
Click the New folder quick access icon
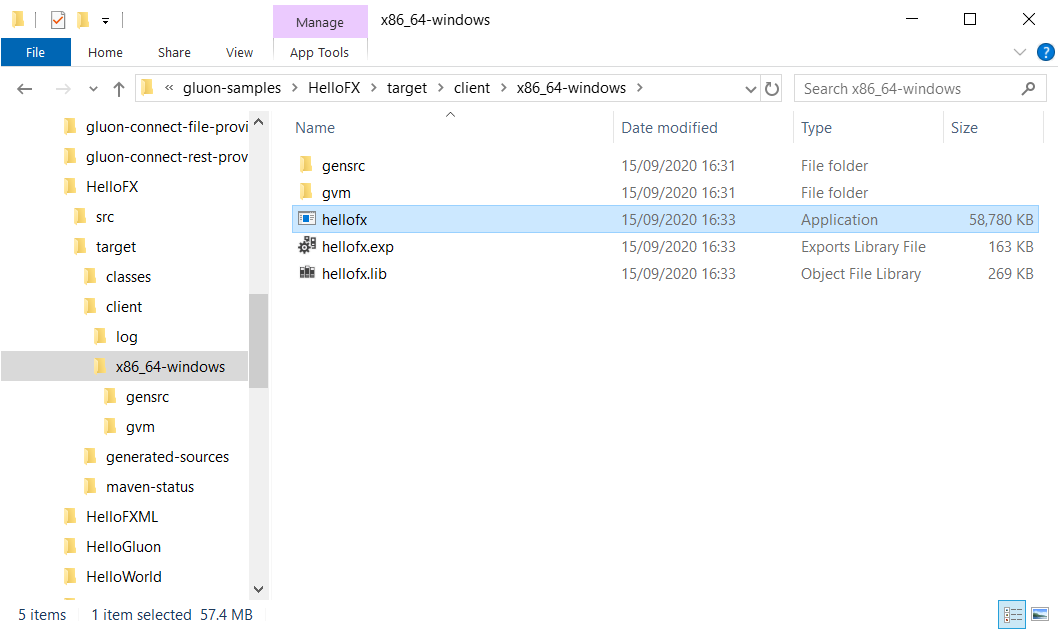(x=84, y=20)
